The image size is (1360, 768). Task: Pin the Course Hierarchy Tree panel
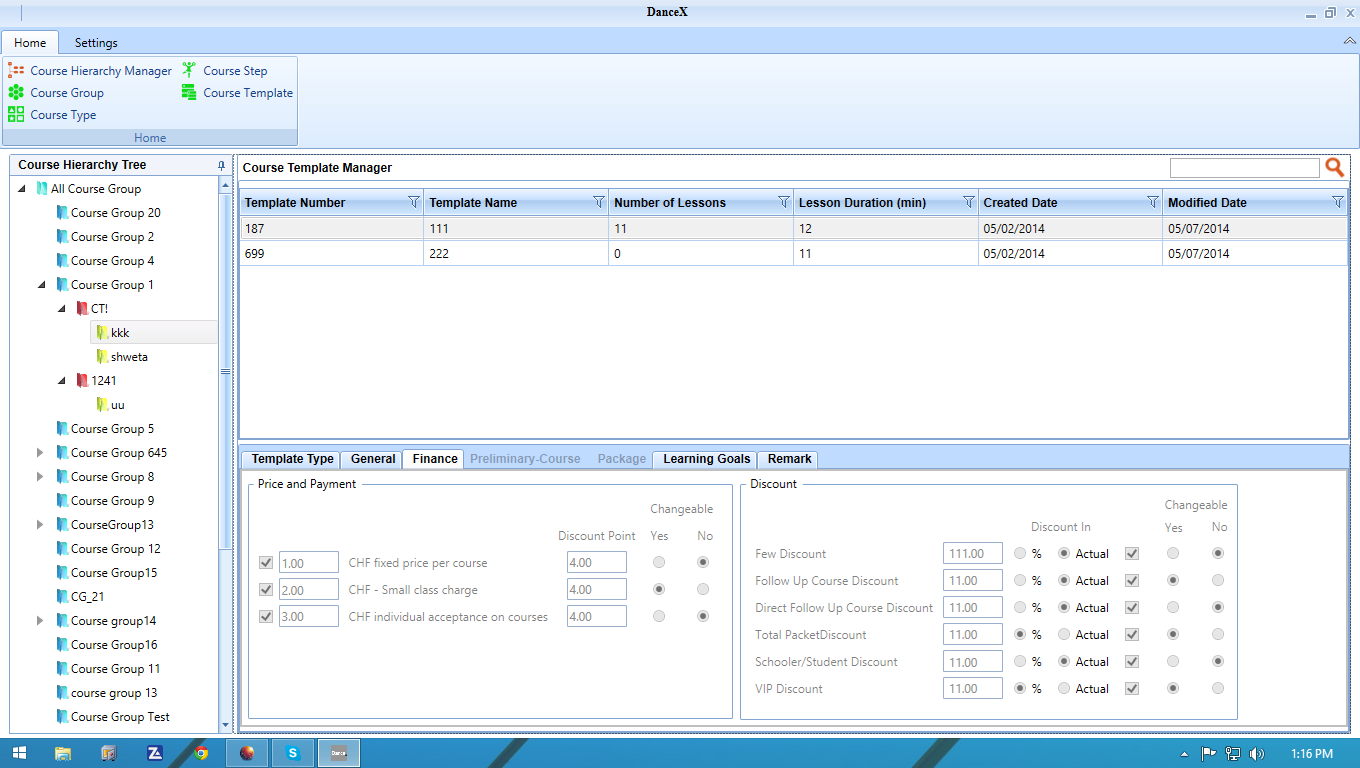tap(221, 166)
